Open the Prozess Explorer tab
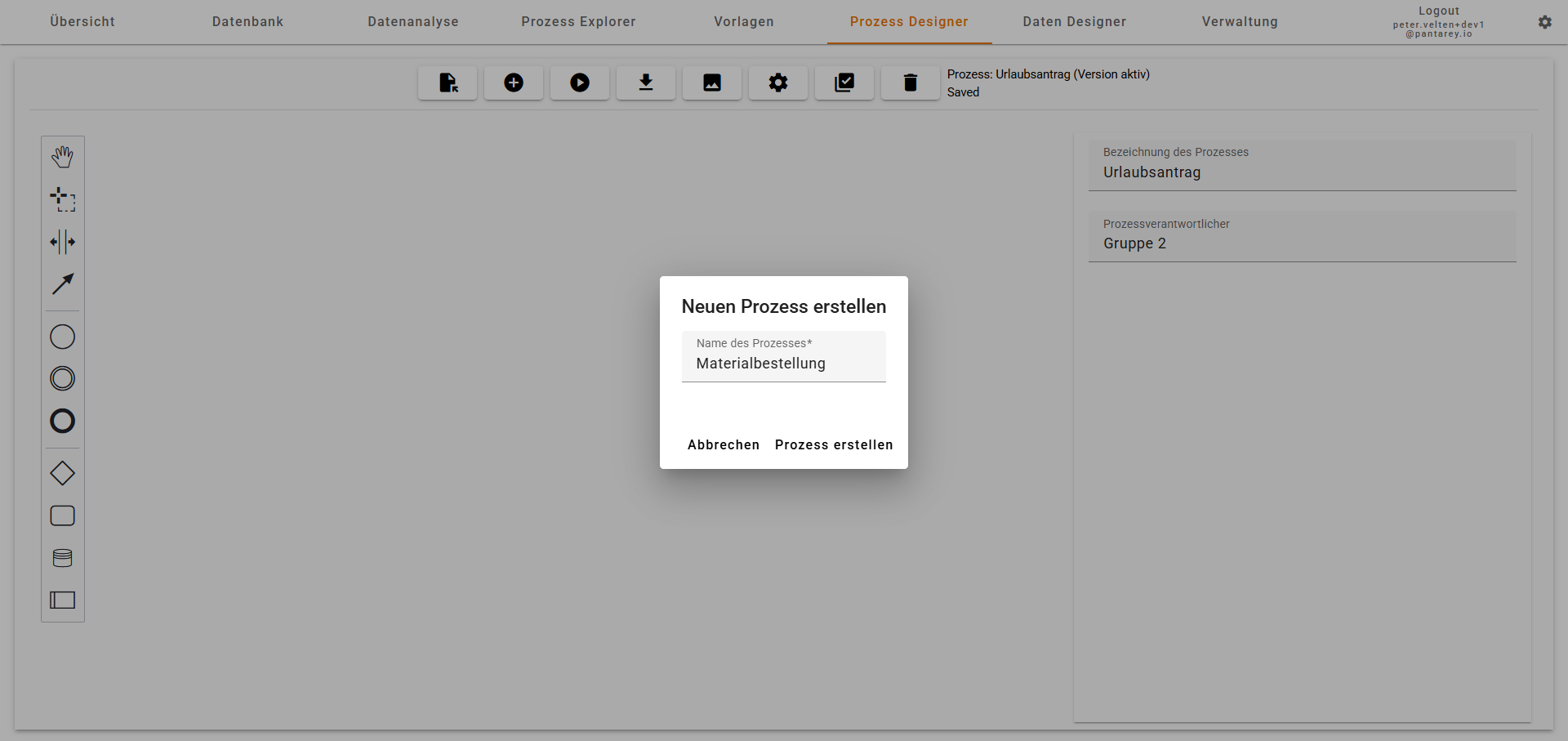The width and height of the screenshot is (1568, 741). click(578, 22)
